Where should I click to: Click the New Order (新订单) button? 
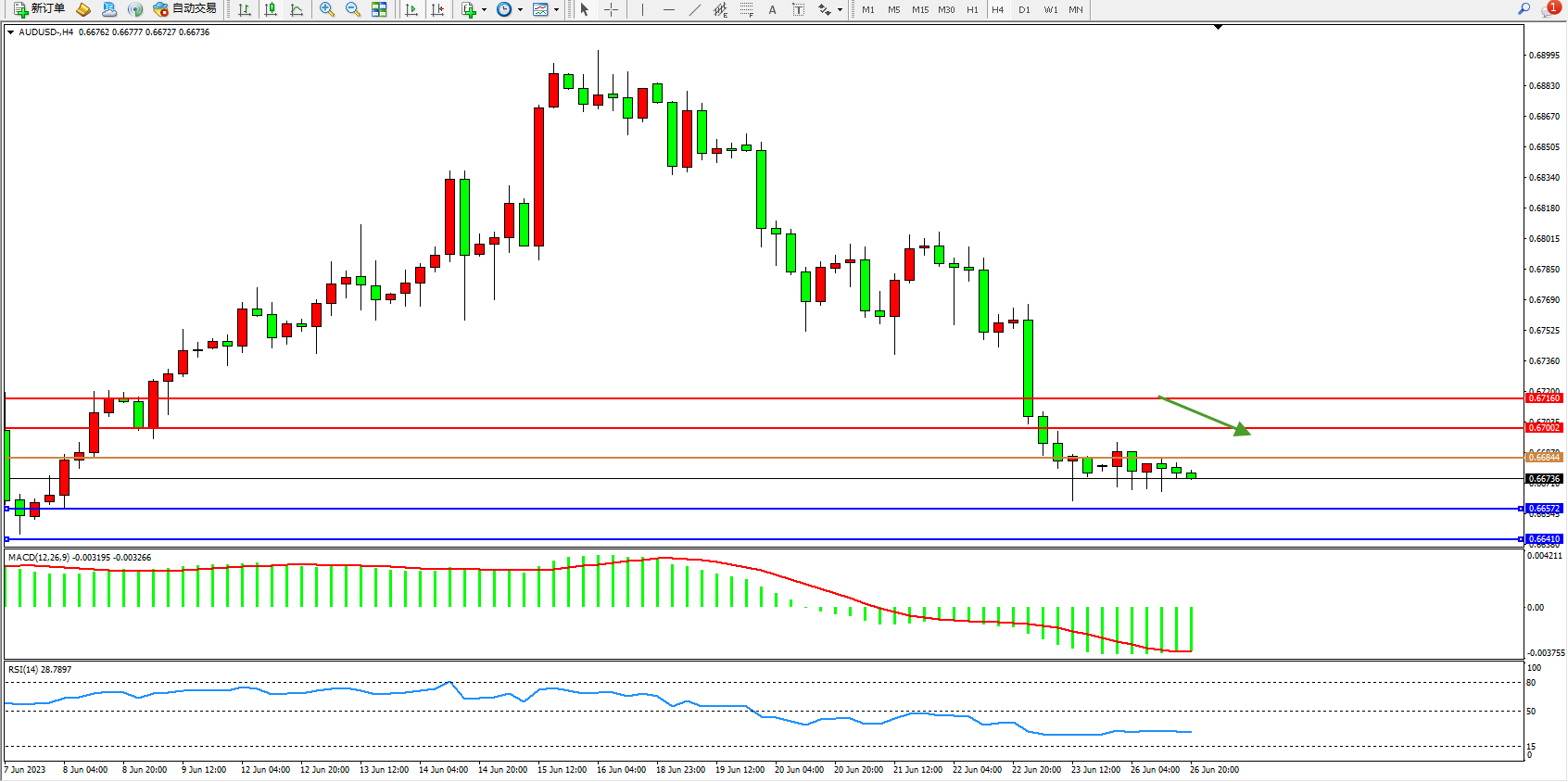[x=39, y=9]
